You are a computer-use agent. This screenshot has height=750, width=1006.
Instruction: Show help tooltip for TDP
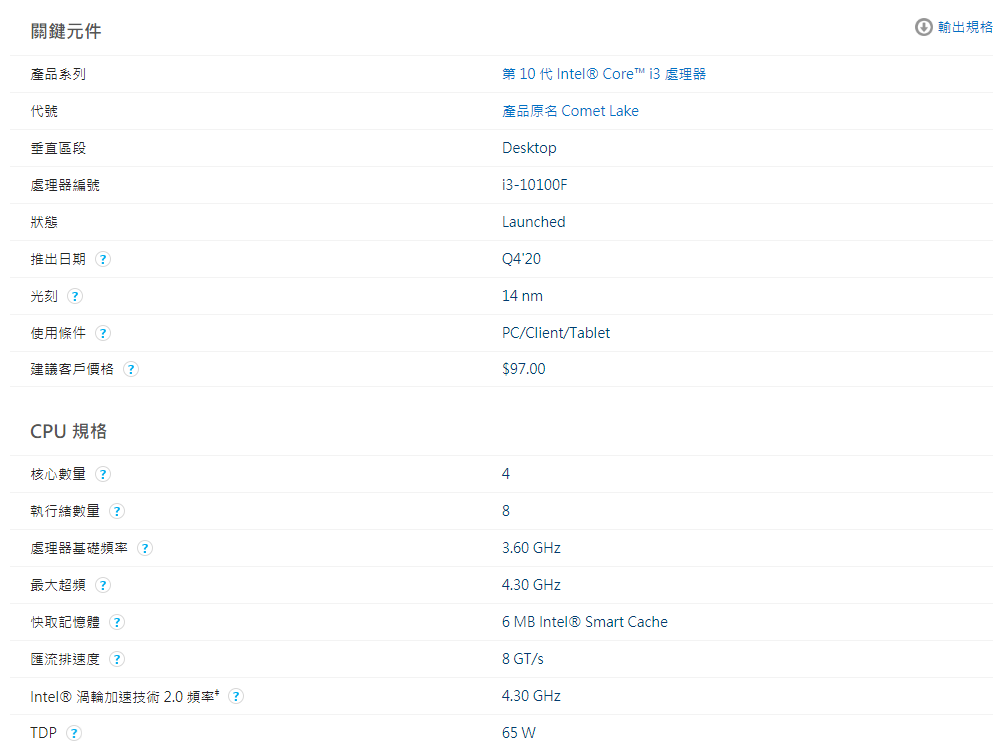point(74,733)
